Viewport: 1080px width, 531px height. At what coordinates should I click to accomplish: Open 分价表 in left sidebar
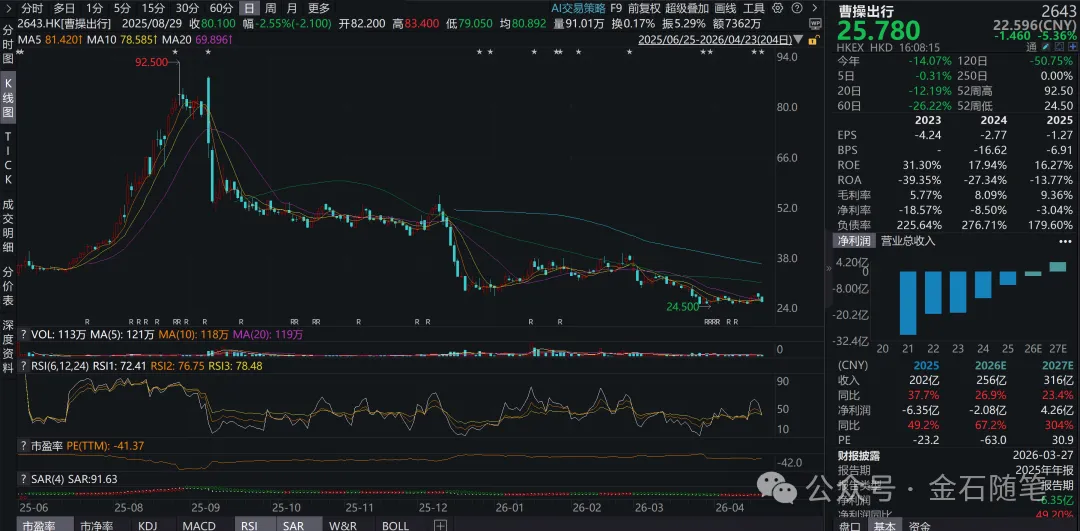(x=8, y=286)
